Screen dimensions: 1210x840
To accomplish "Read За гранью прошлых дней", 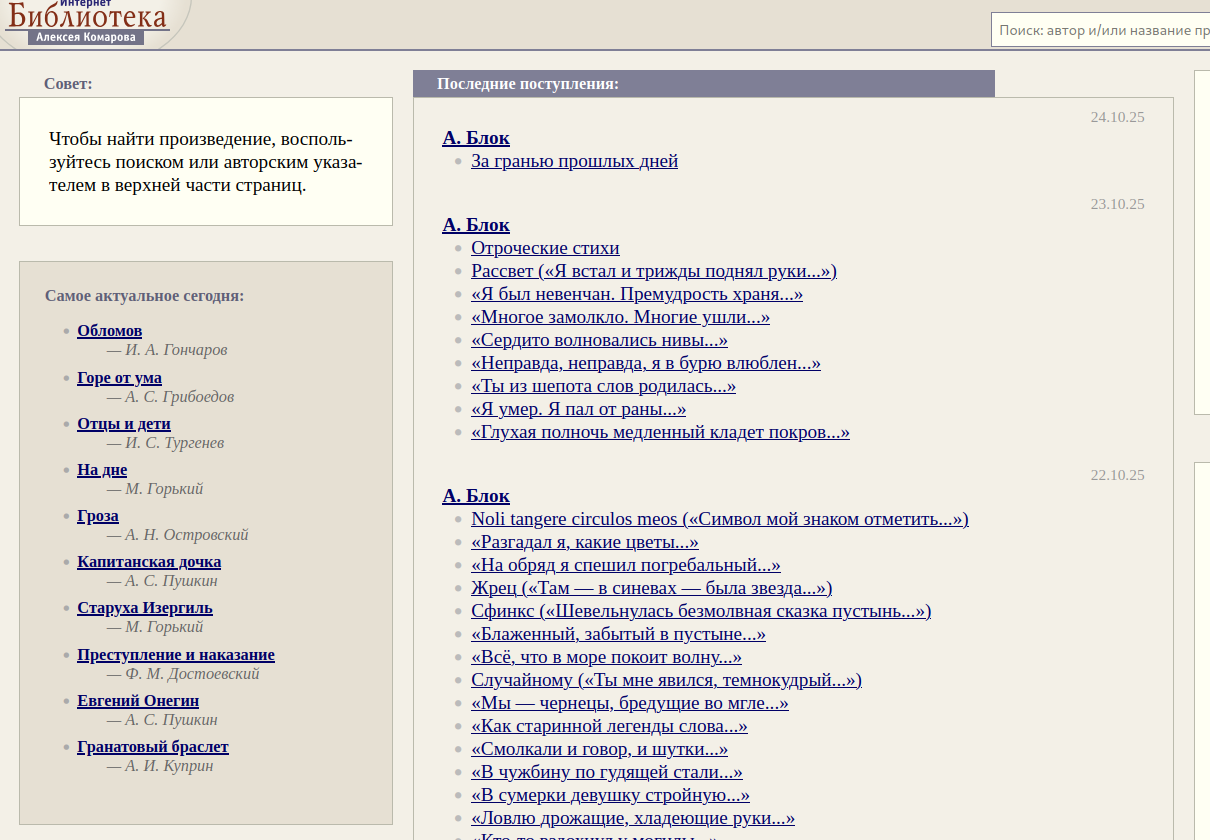I will [x=574, y=161].
